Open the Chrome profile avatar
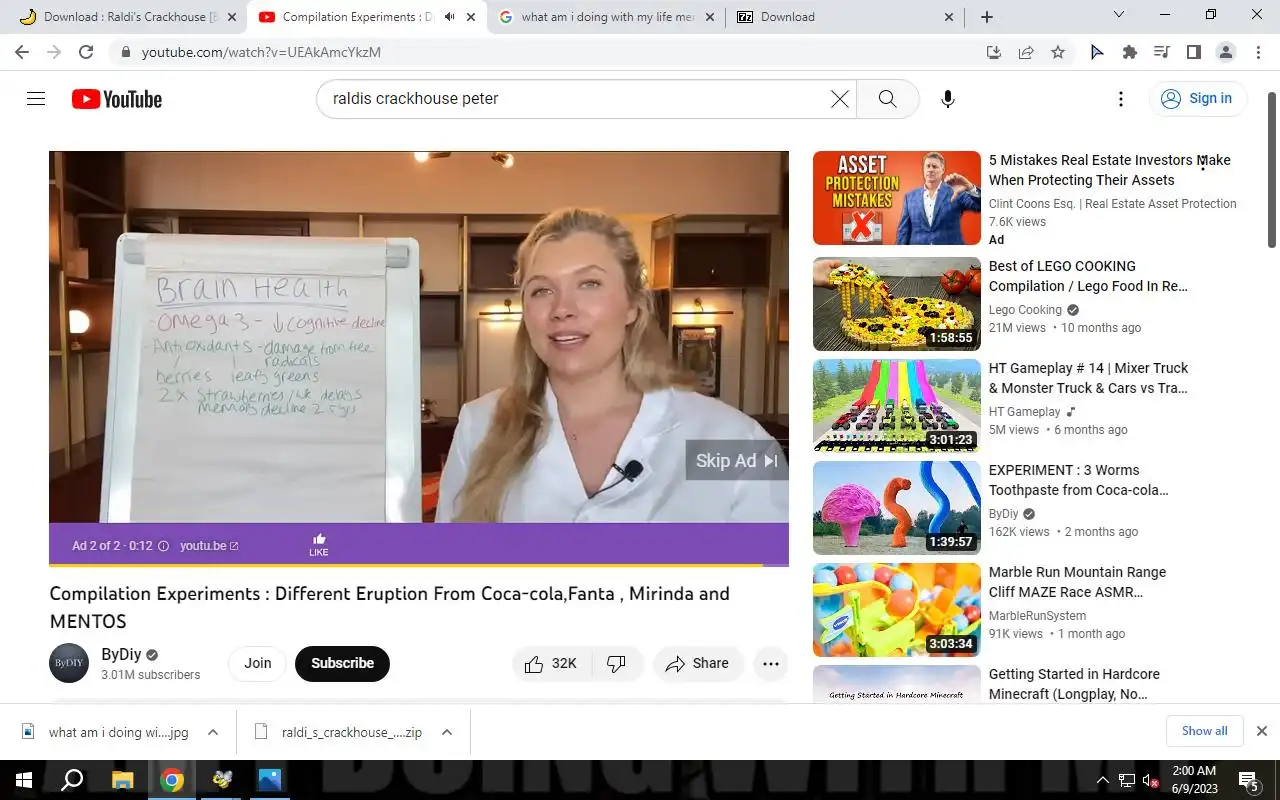 click(x=1225, y=52)
